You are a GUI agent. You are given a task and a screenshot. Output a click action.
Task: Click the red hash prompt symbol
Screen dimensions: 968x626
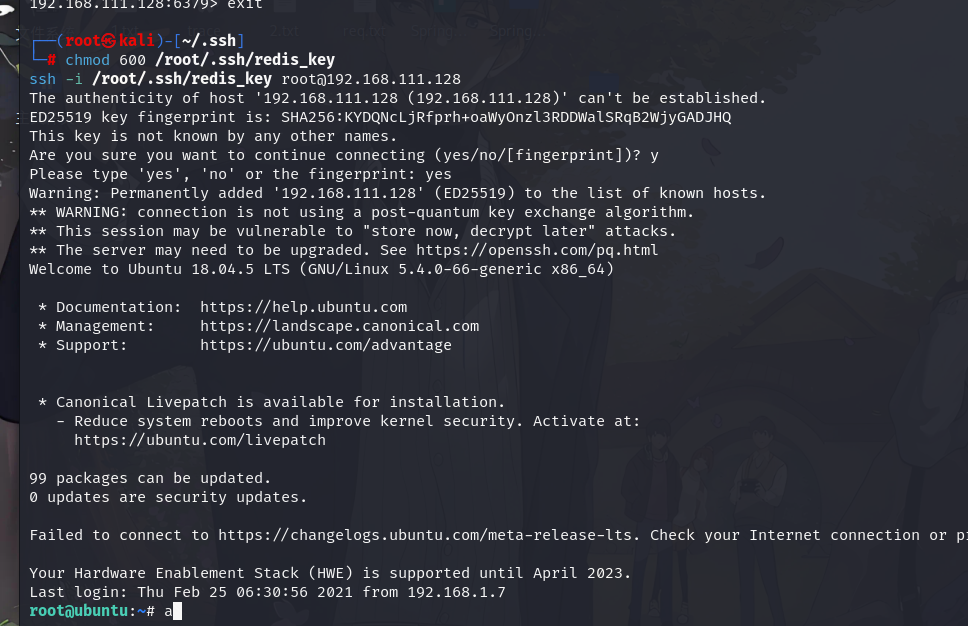click(x=52, y=60)
